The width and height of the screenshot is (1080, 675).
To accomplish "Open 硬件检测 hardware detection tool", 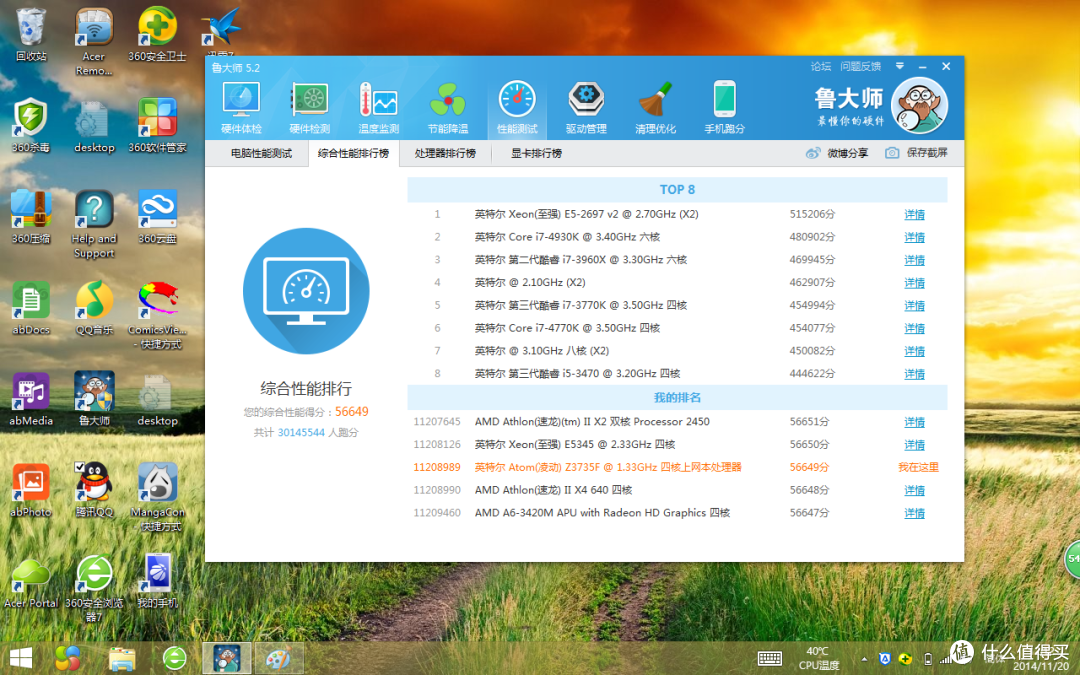I will click(309, 107).
